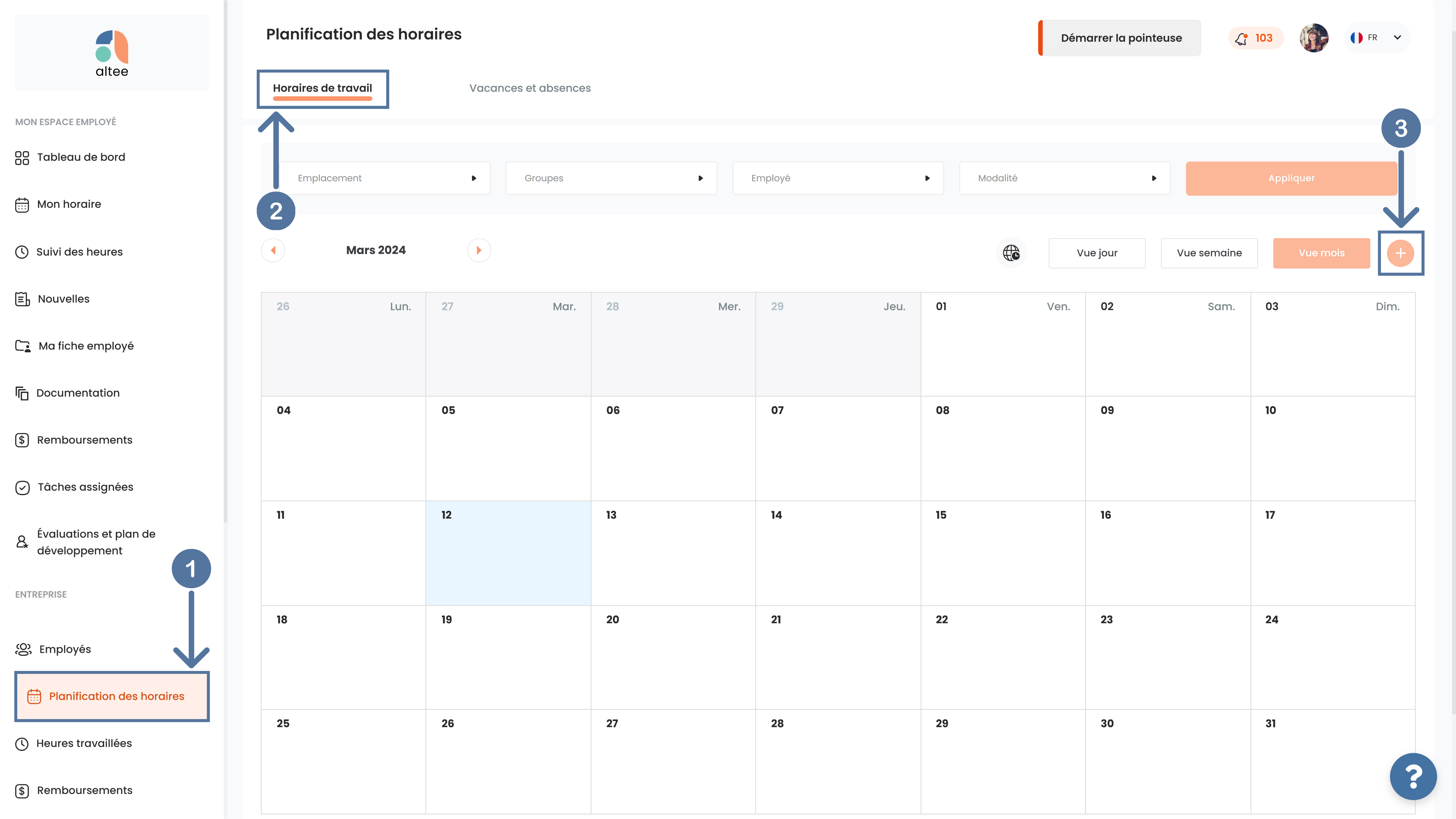
Task: Switch to Vue semaine view
Action: tap(1209, 253)
